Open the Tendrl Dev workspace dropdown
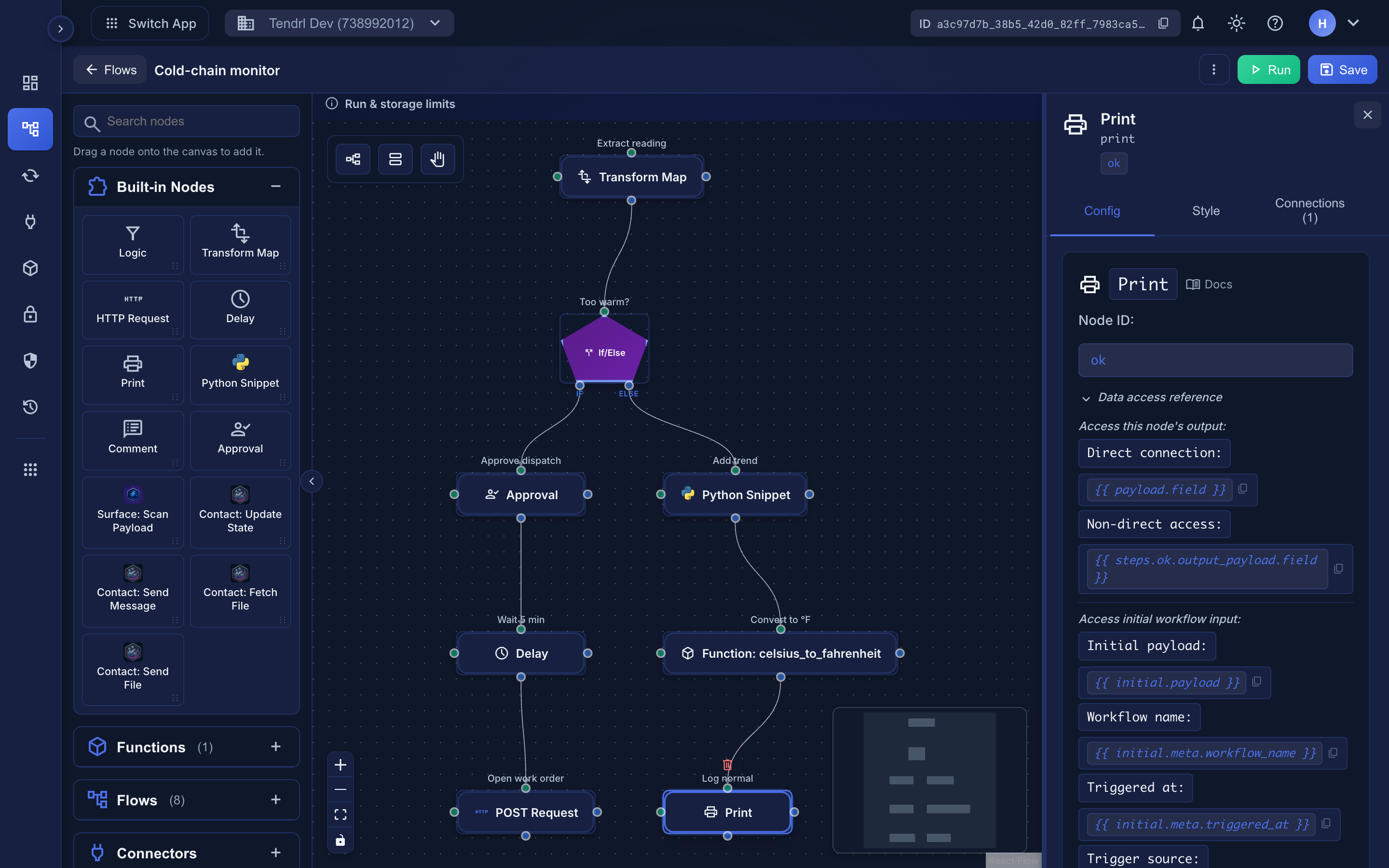Screen dimensions: 1389x868 [339, 24]
